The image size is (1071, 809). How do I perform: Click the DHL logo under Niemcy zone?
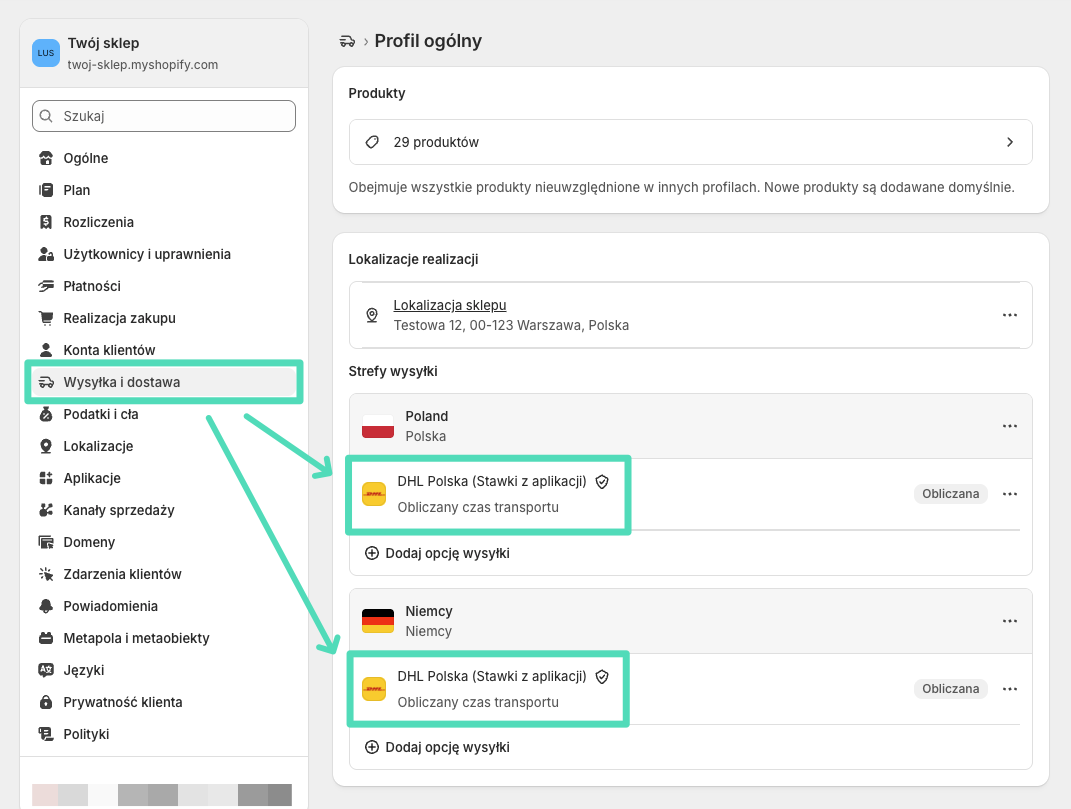tap(374, 690)
